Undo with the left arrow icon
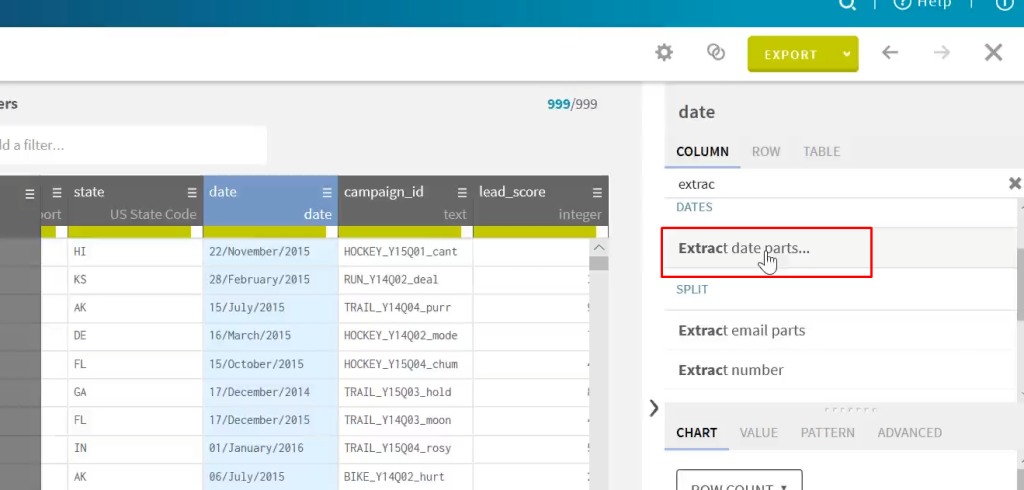This screenshot has height=490, width=1024. tap(890, 53)
